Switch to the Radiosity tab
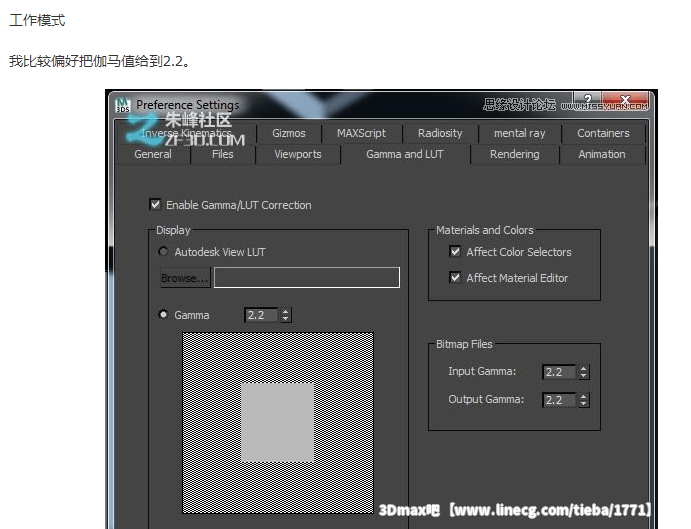Screen dimensions: 691x529 click(440, 133)
